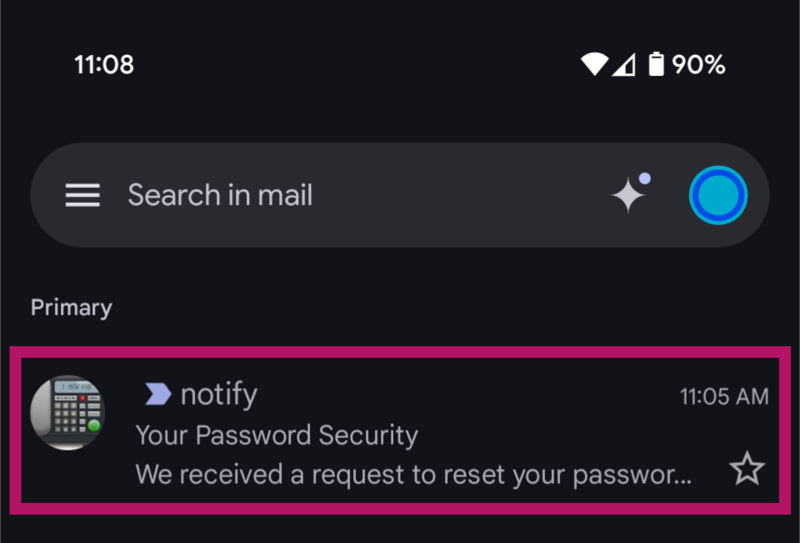This screenshot has width=800, height=543.
Task: Tap the 11:08 status bar clock
Action: coord(104,65)
